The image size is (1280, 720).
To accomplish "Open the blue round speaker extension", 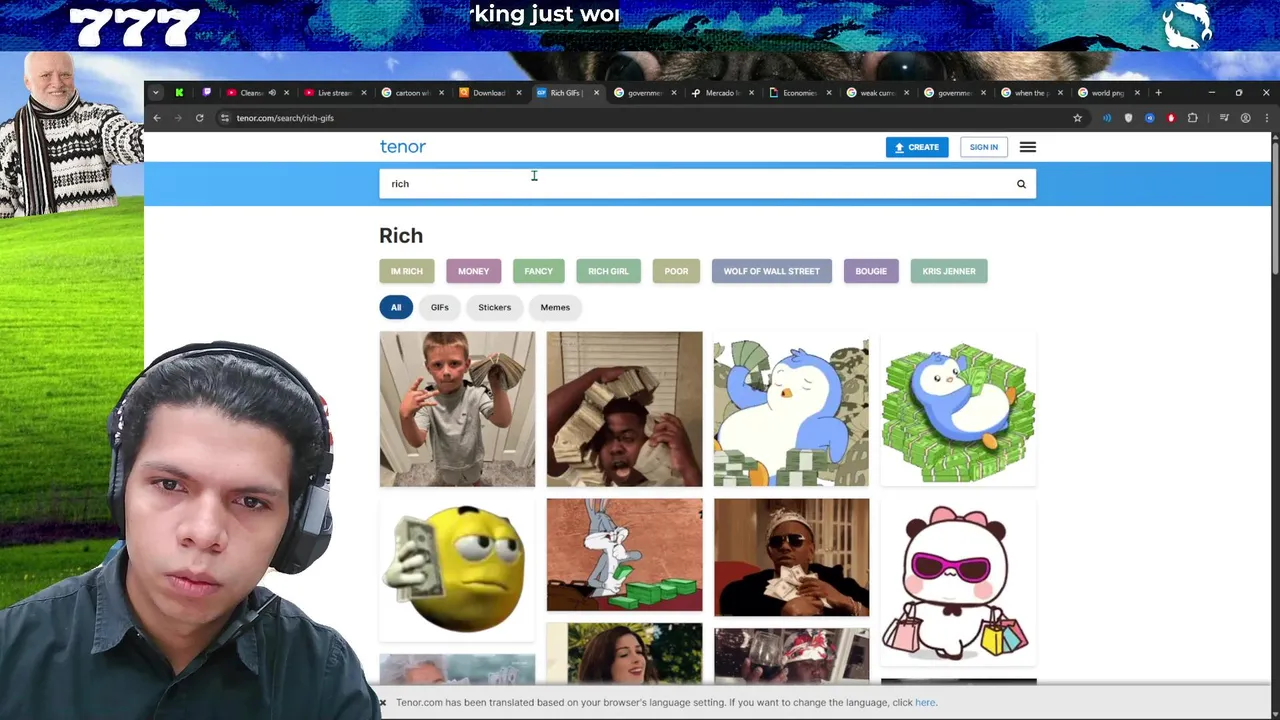I will pos(1150,118).
